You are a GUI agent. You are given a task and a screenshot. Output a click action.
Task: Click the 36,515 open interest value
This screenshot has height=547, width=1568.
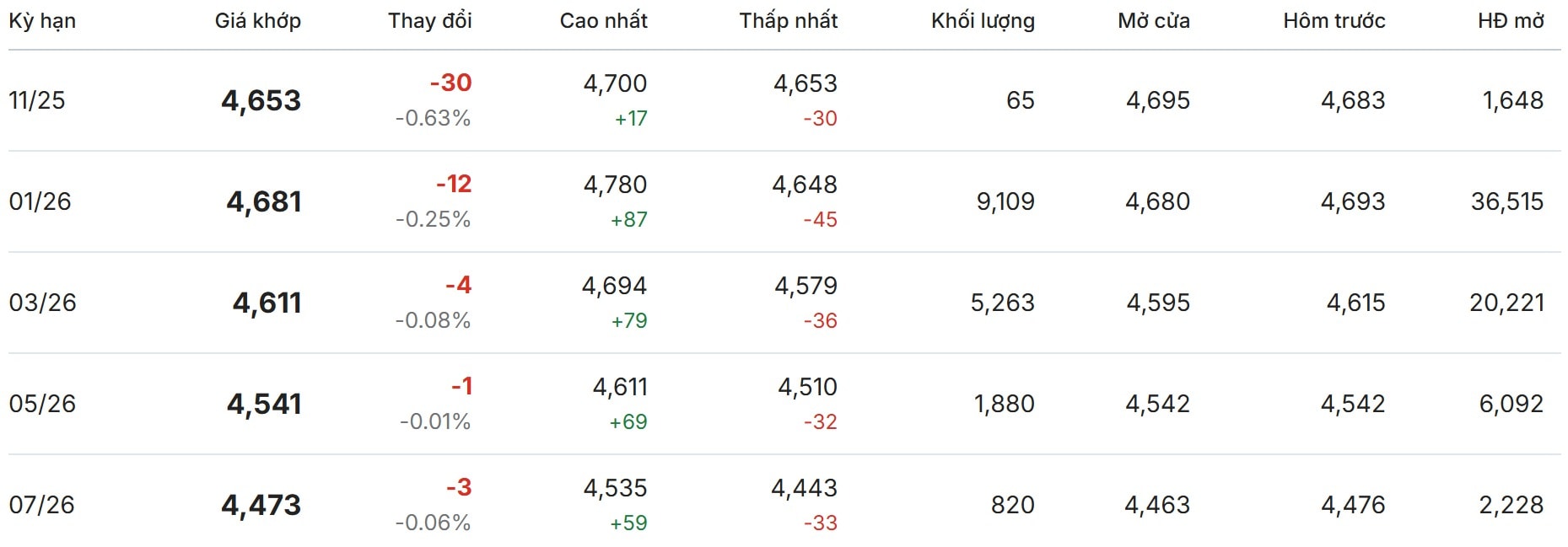coord(1506,201)
